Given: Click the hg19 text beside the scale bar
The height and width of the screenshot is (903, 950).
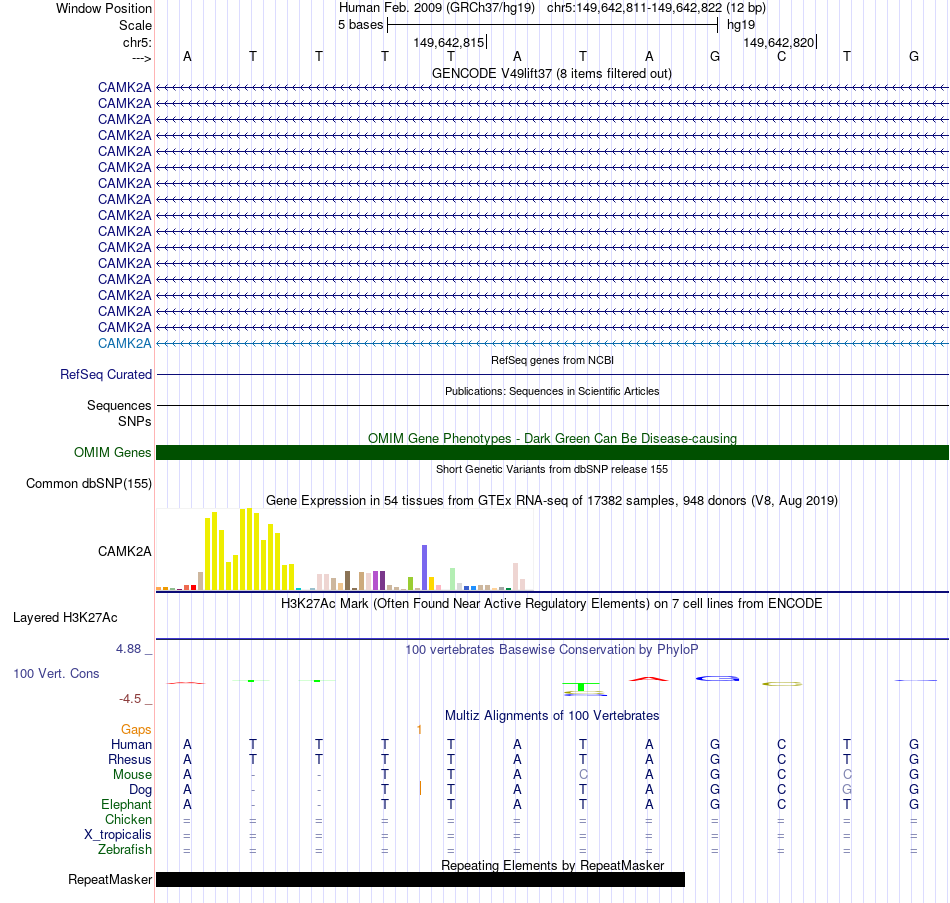Looking at the screenshot, I should pos(741,25).
